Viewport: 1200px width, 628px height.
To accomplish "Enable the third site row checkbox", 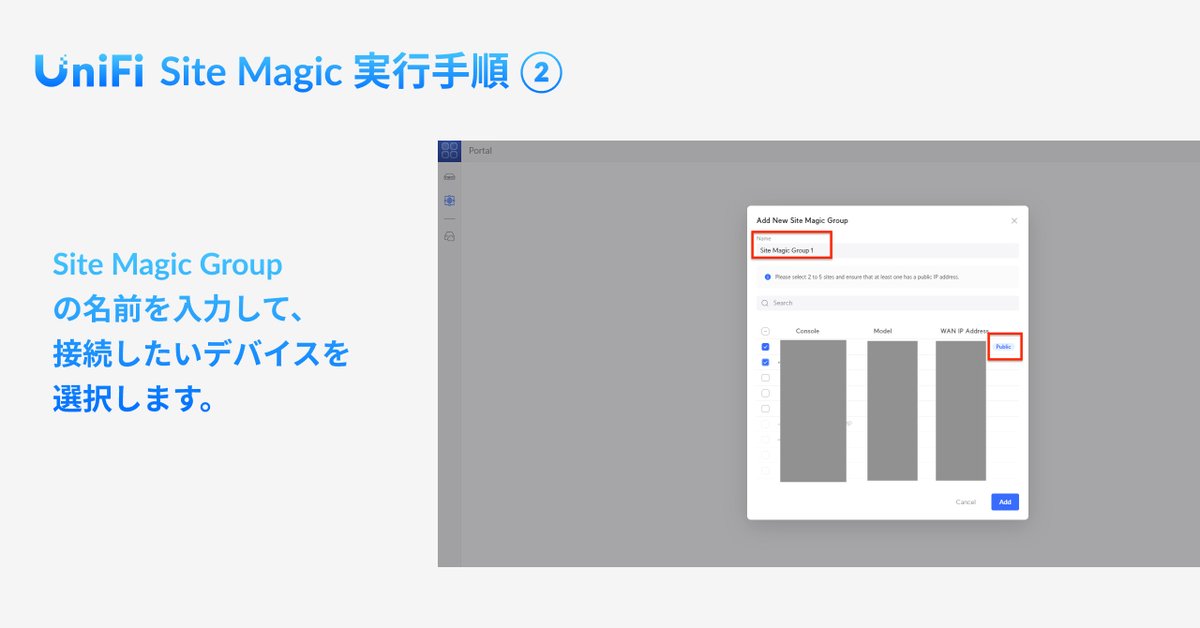I will click(765, 378).
